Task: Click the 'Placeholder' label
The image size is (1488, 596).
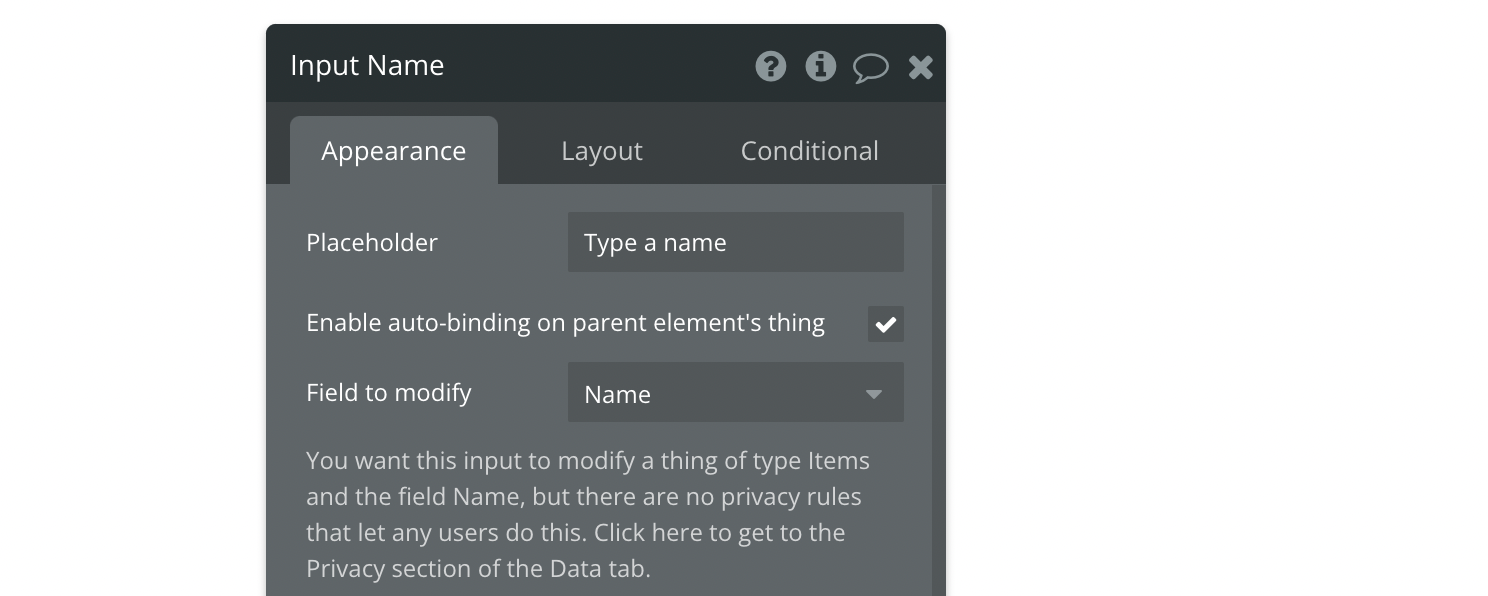Action: [x=372, y=242]
